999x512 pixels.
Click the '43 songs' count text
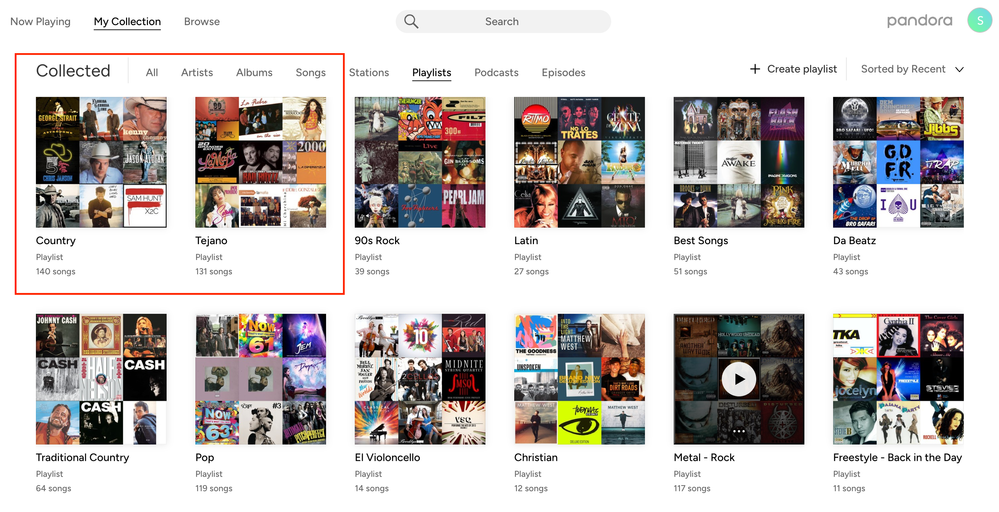pyautogui.click(x=851, y=272)
